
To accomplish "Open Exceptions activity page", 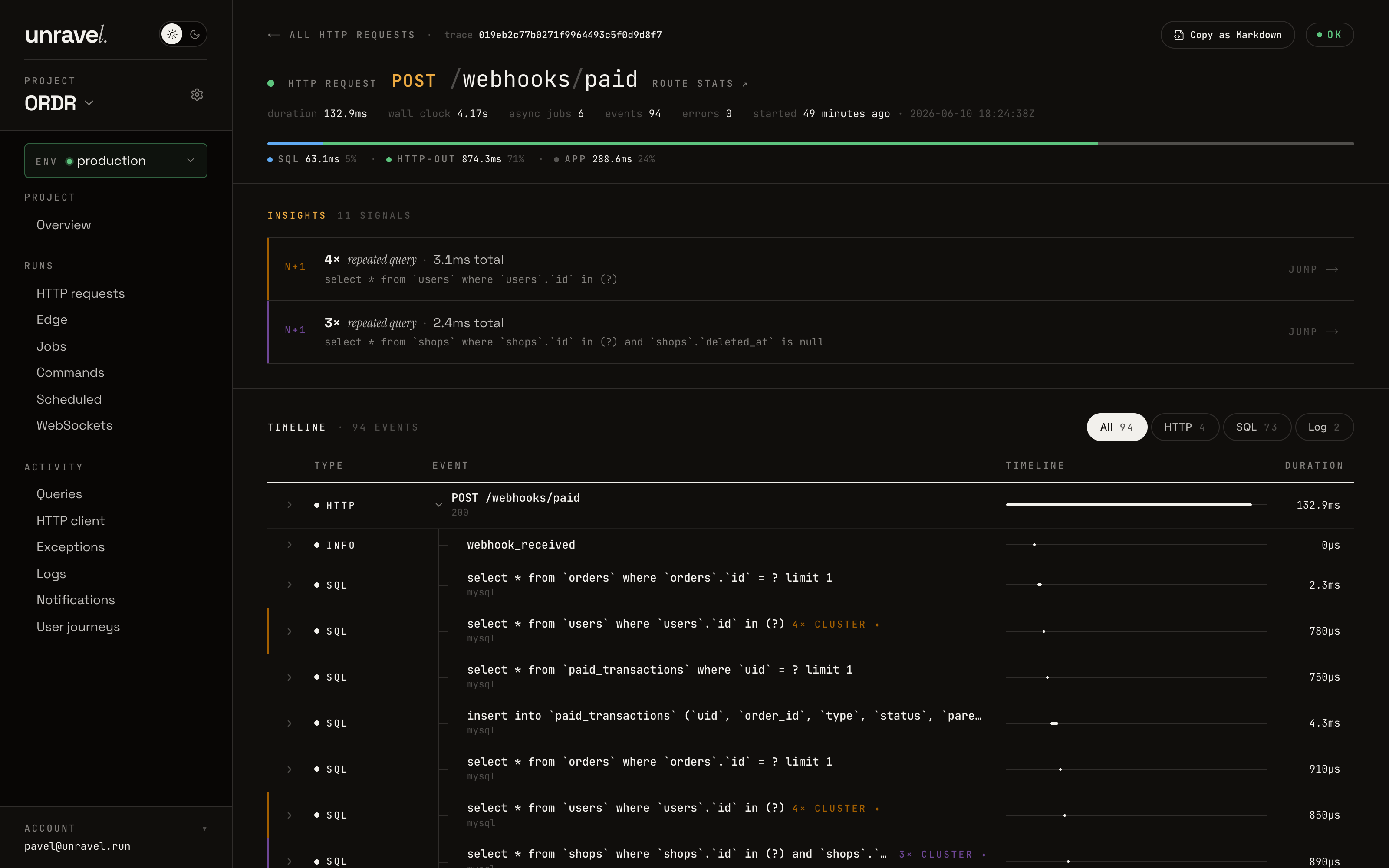I will tap(71, 547).
